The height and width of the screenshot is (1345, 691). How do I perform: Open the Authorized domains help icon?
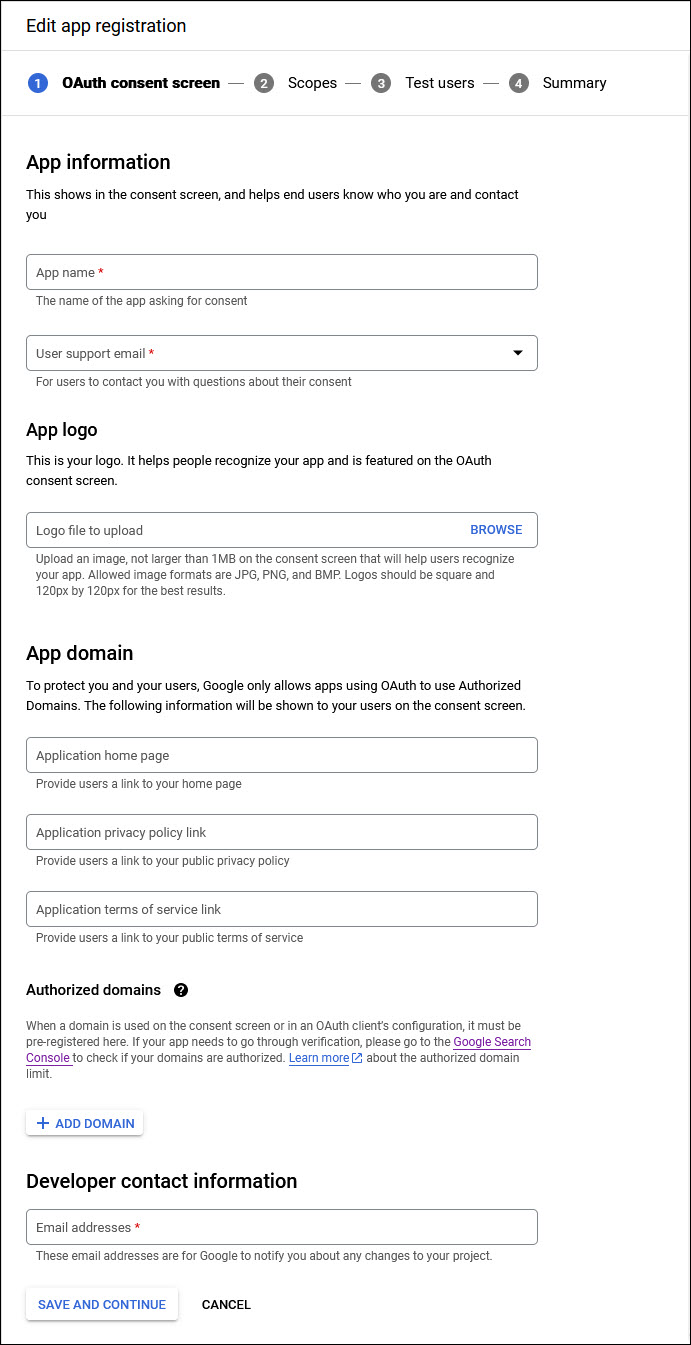pos(181,990)
